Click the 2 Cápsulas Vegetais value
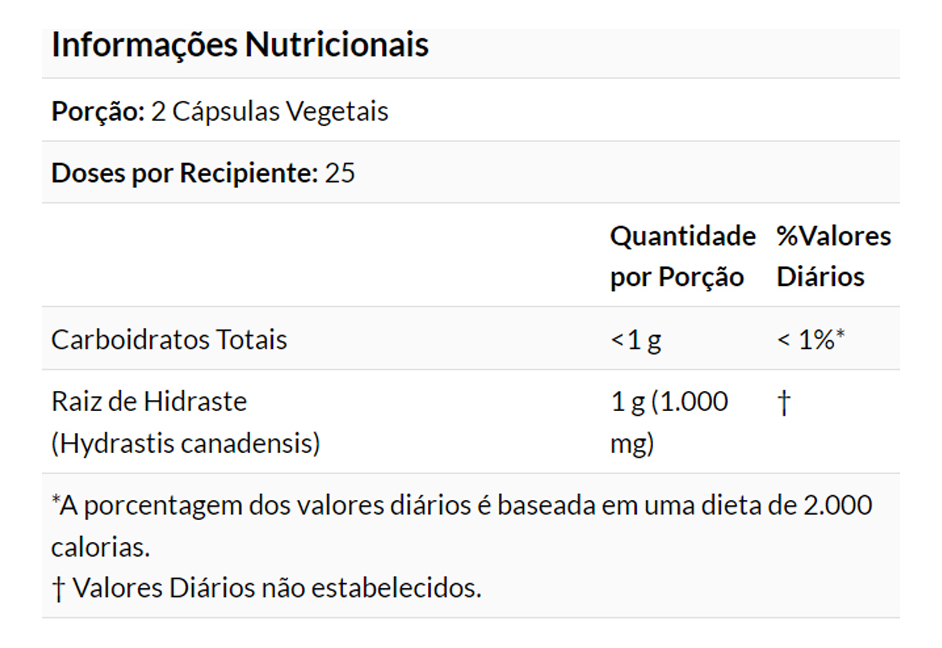The height and width of the screenshot is (648, 942). coord(270,111)
